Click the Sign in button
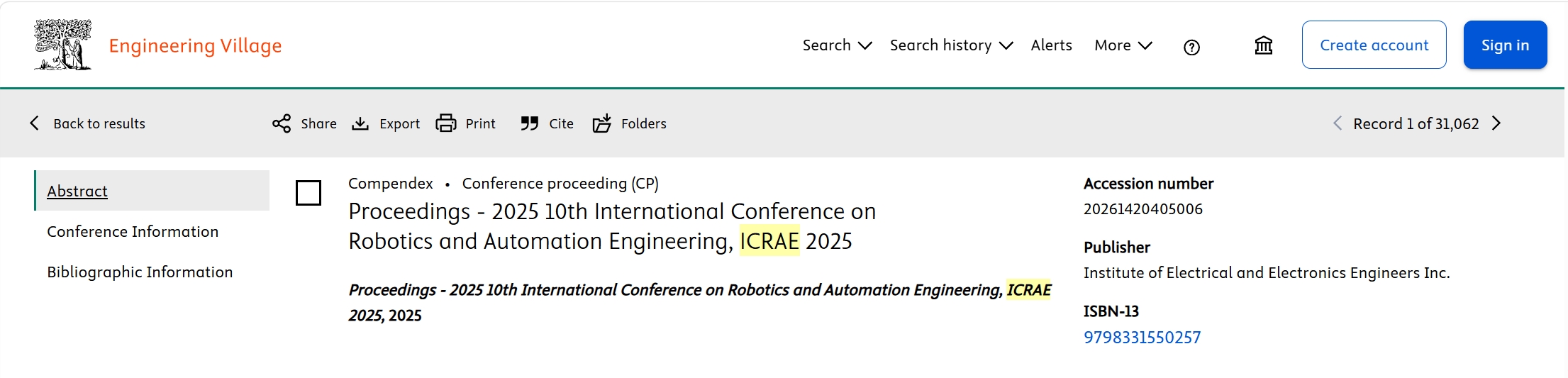1568x378 pixels. (x=1505, y=45)
